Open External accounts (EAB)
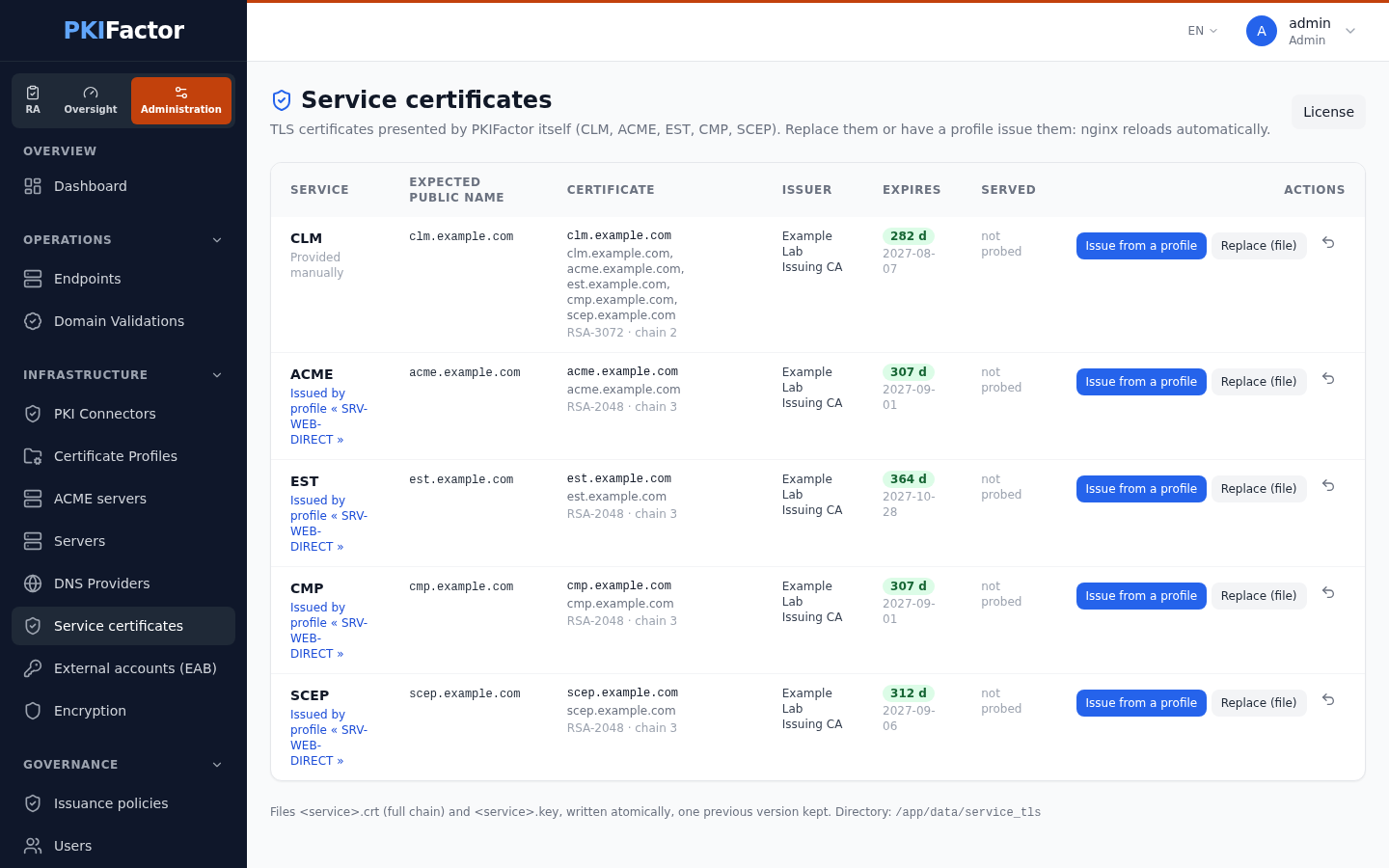 pos(123,668)
